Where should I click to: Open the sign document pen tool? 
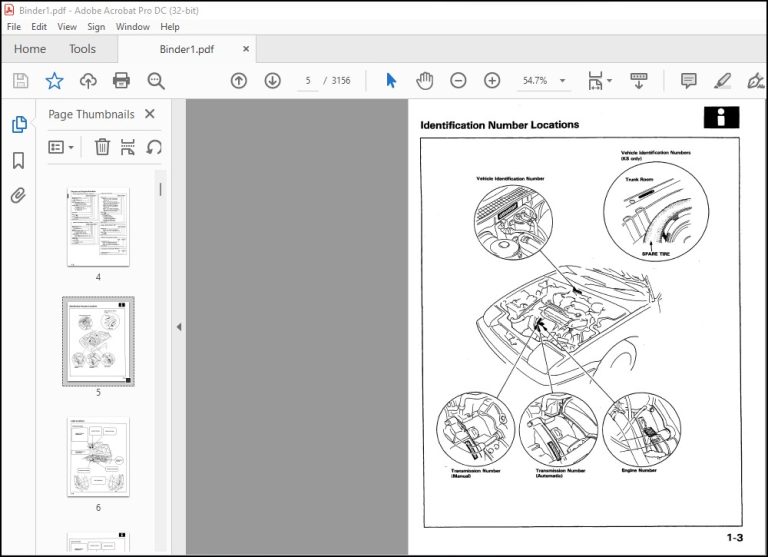[756, 80]
